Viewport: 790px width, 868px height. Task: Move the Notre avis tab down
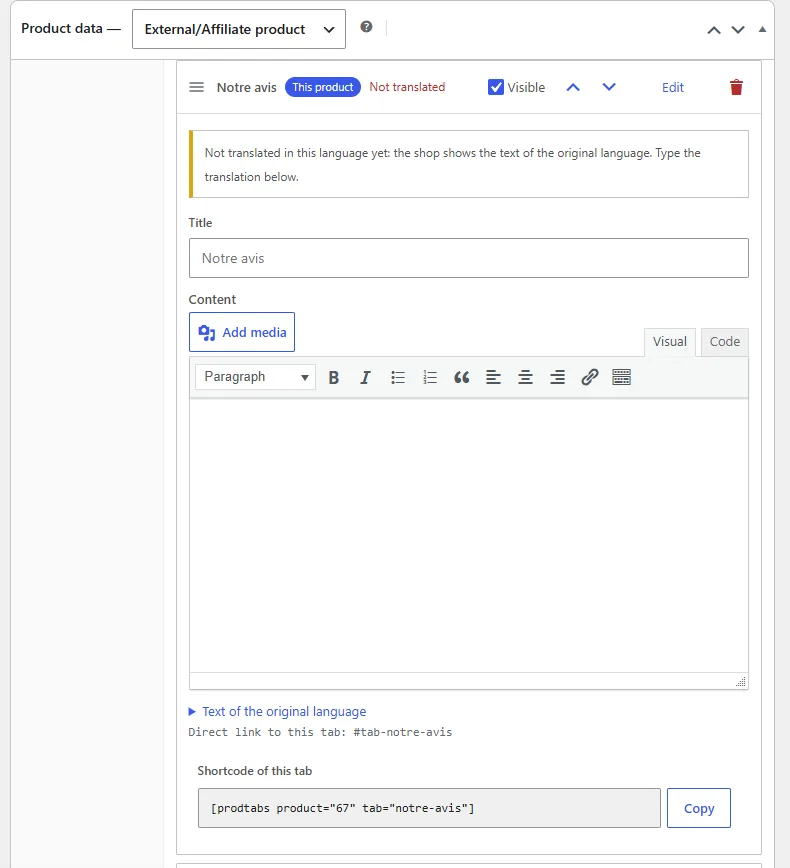pos(609,87)
